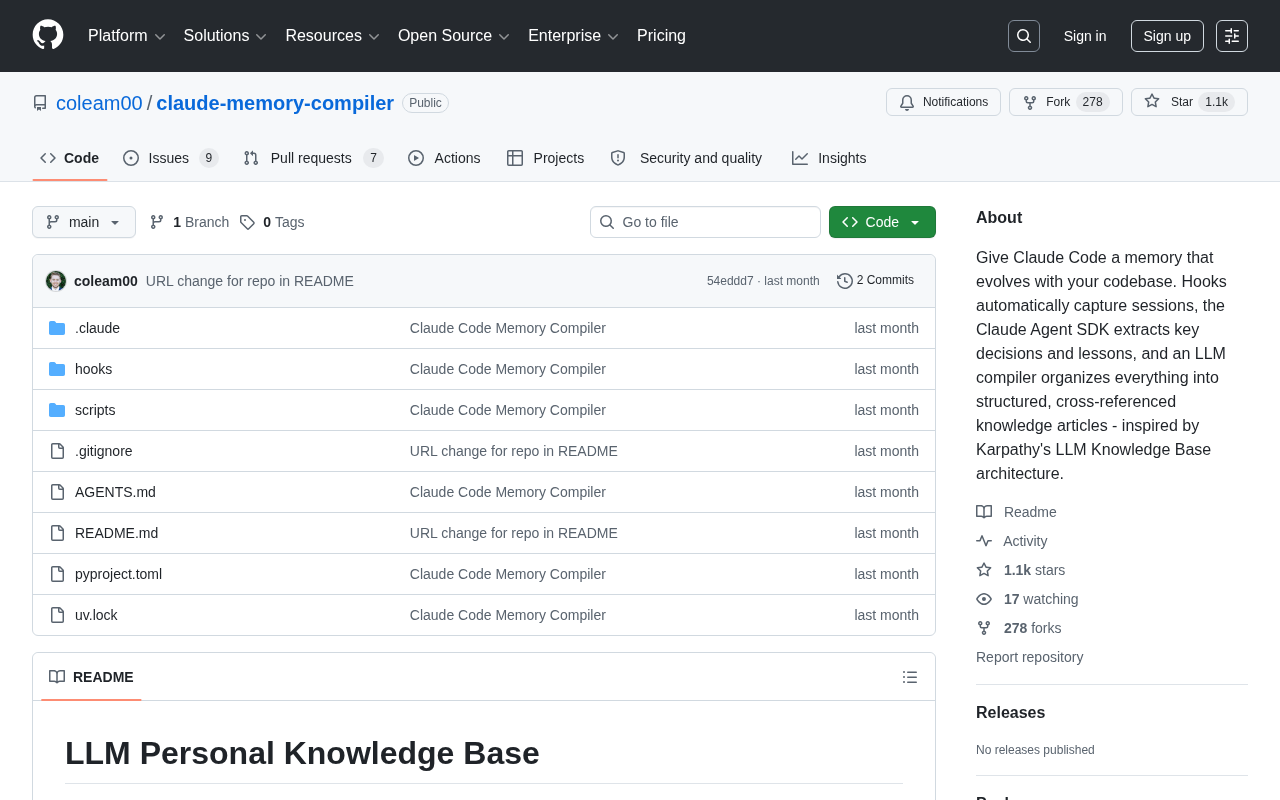The height and width of the screenshot is (800, 1280).
Task: Open the coleam00 owner link
Action: [x=99, y=103]
